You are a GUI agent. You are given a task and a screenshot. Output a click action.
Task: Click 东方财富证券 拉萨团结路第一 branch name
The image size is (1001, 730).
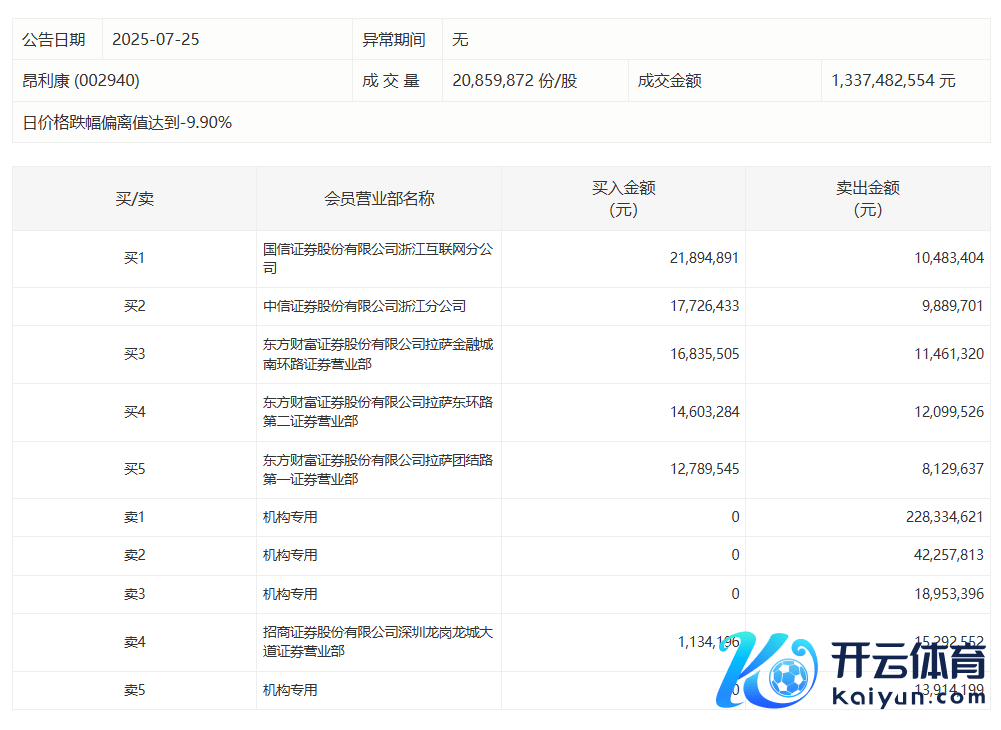377,470
